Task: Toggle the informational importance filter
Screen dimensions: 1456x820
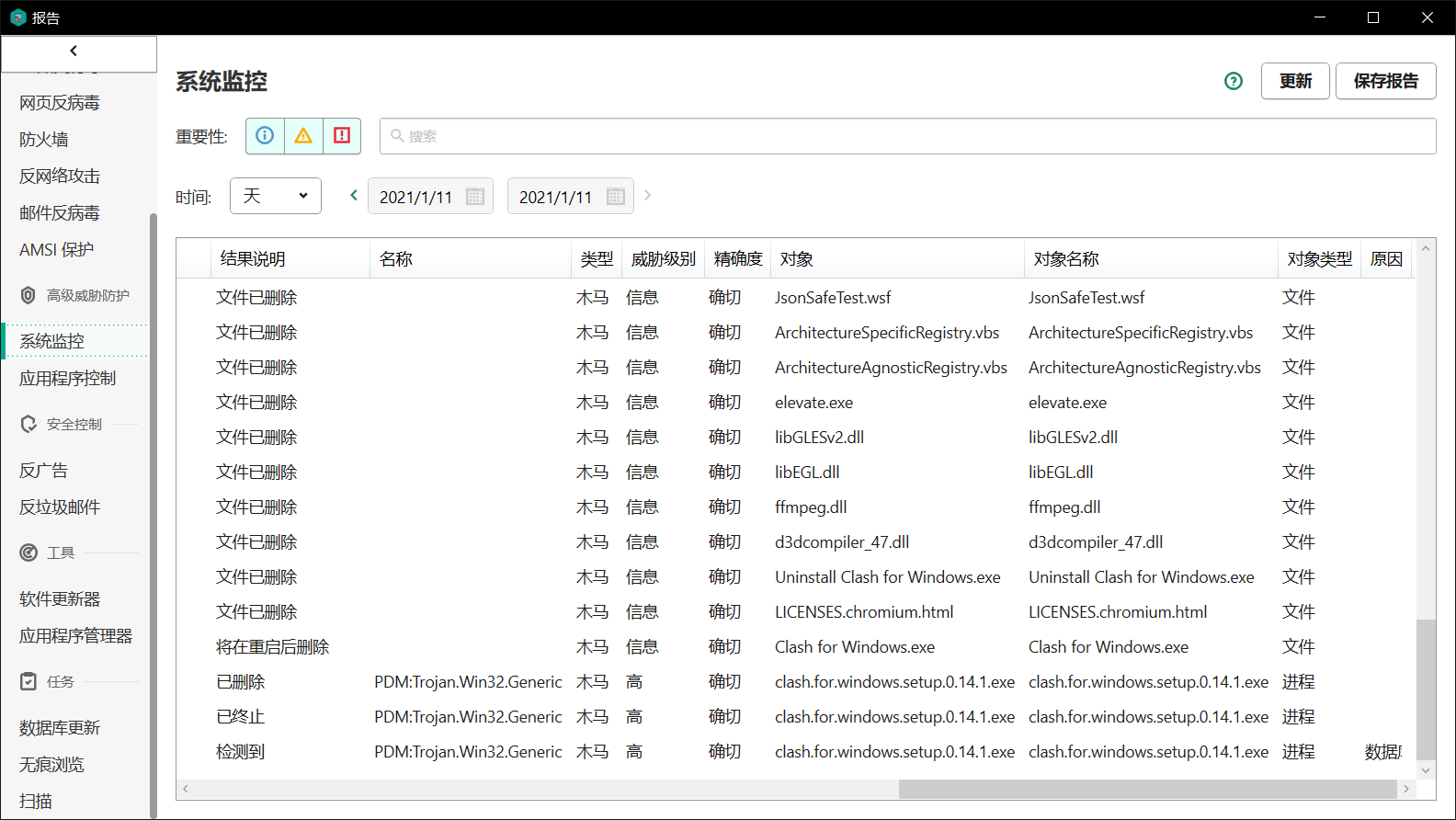Action: coord(265,136)
